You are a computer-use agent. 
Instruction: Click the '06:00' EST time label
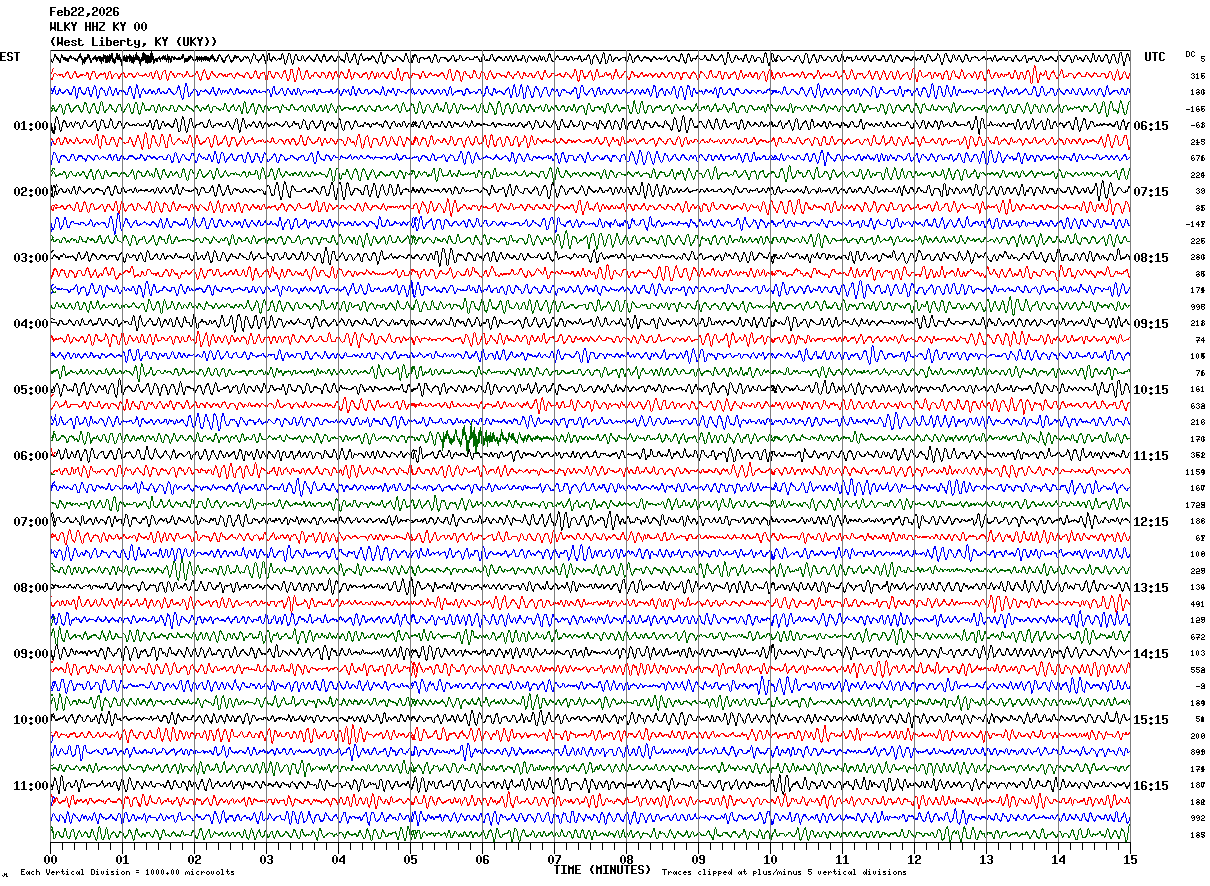31,456
